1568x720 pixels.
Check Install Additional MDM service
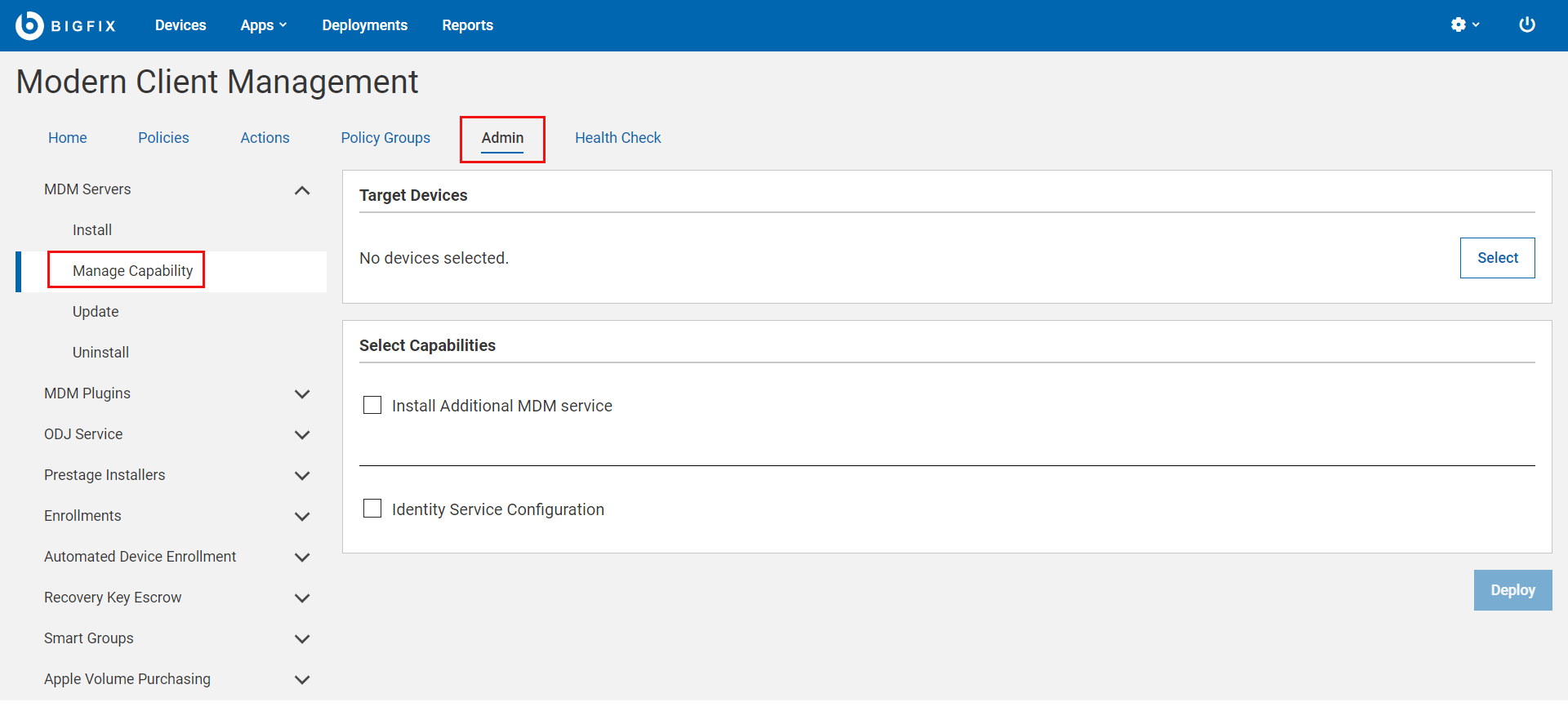point(372,406)
